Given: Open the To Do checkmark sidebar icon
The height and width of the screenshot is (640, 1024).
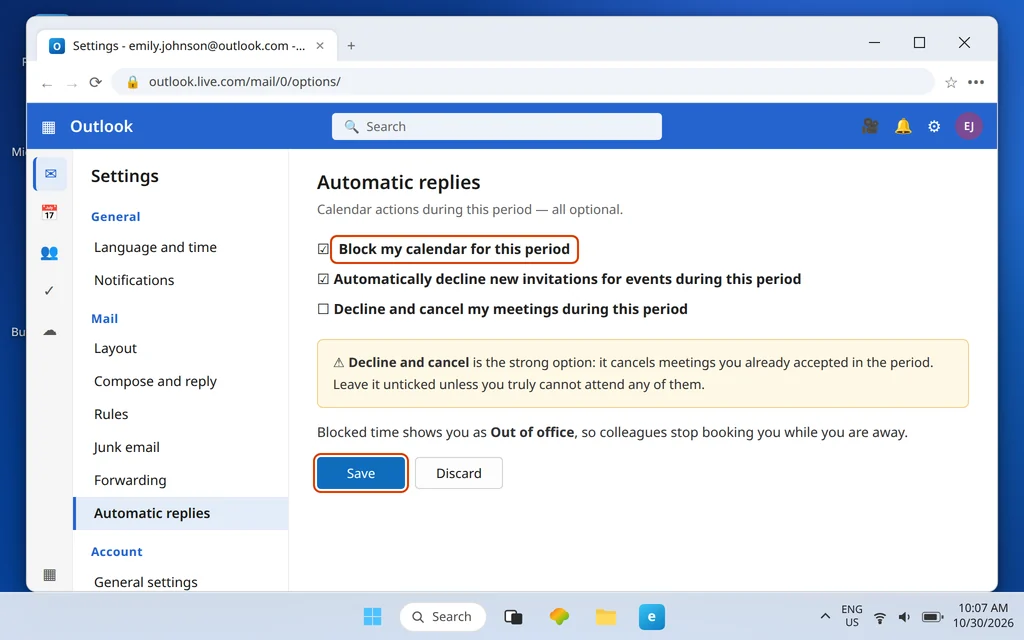Looking at the screenshot, I should (49, 291).
